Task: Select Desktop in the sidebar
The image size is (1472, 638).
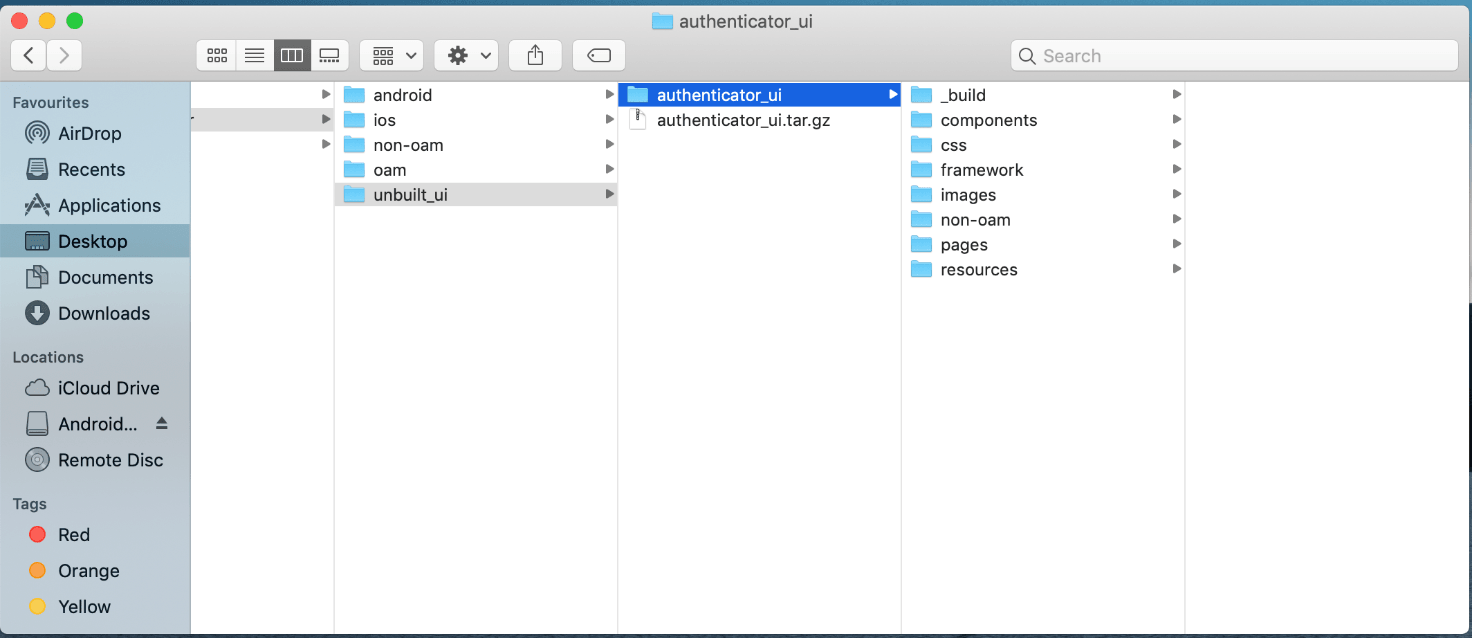Action: point(94,241)
